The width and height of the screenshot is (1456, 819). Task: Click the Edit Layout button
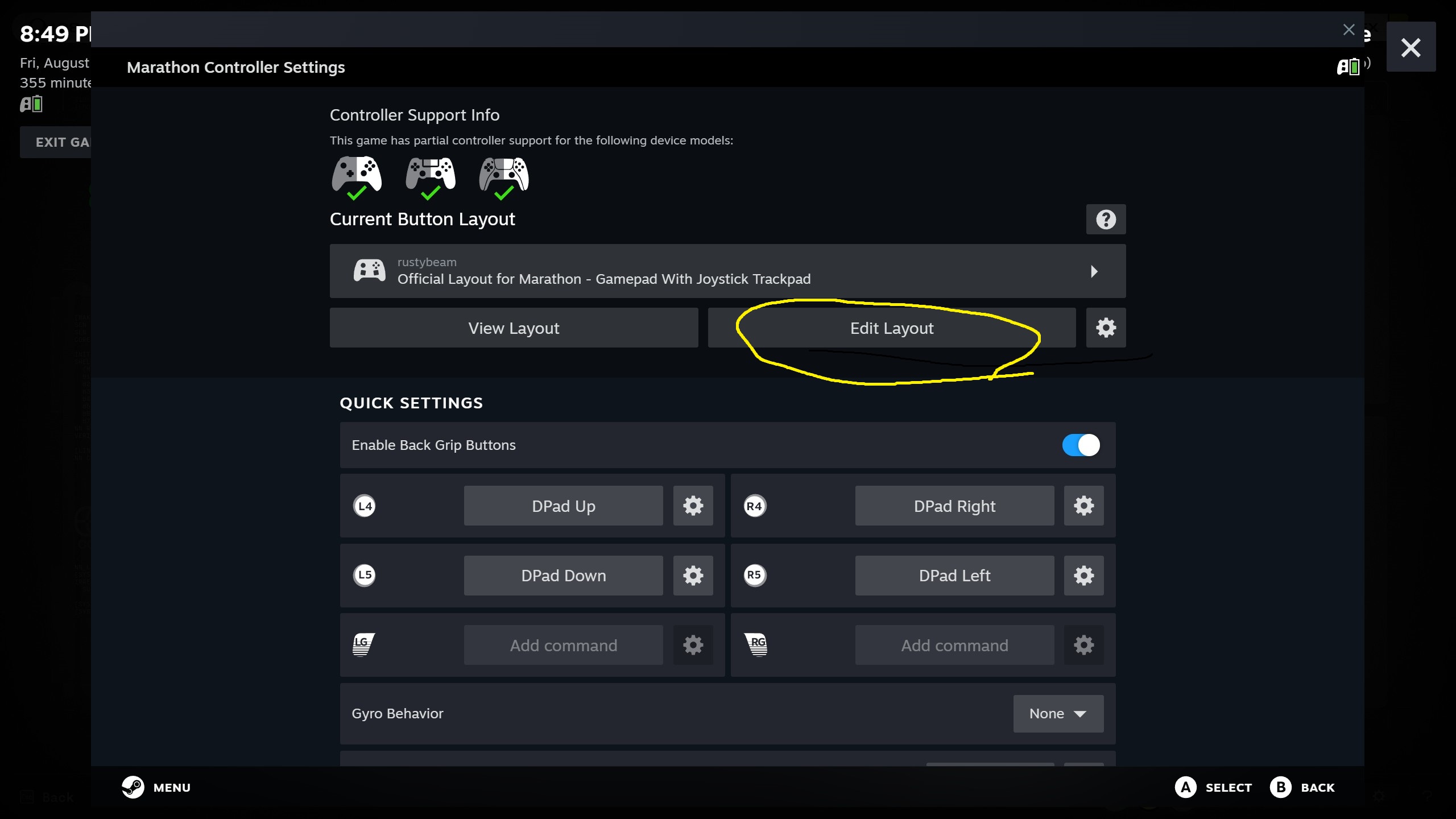(891, 328)
